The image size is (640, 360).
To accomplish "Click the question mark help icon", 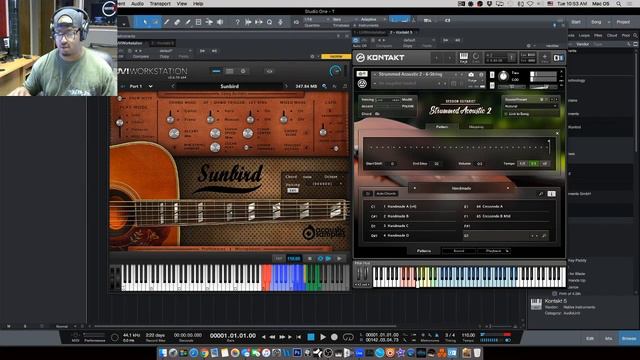I will 237,22.
